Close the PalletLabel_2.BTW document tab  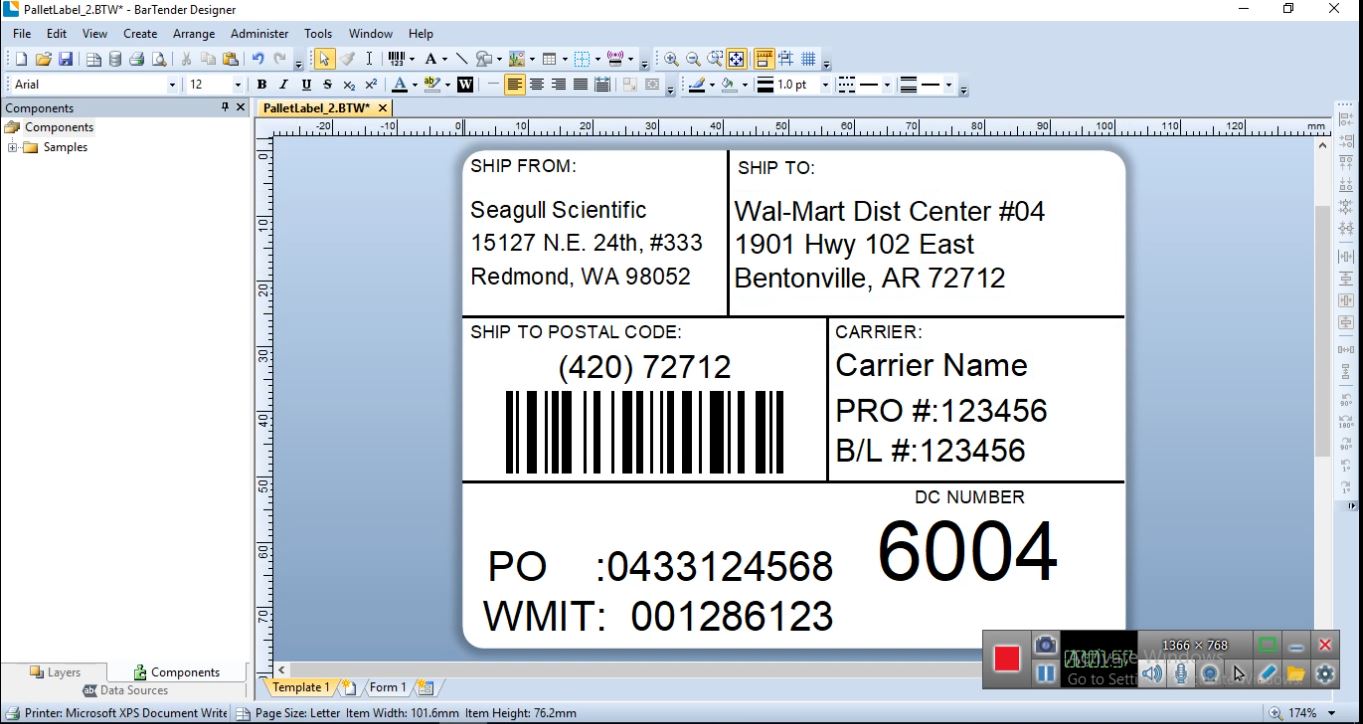(382, 108)
